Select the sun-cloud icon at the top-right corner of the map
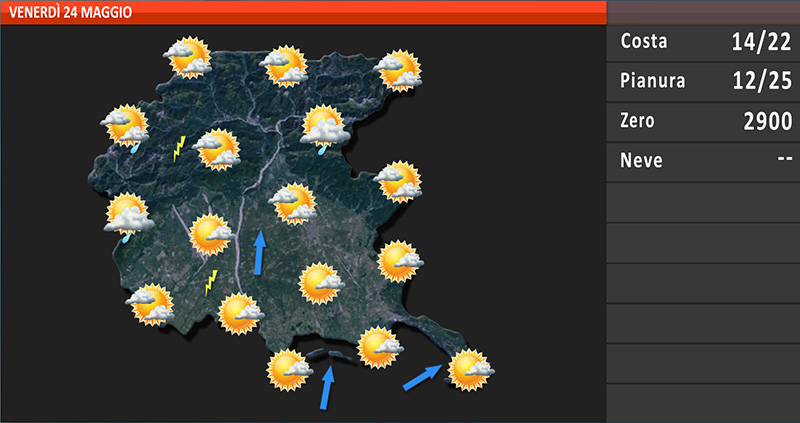The image size is (800, 423). click(x=398, y=71)
